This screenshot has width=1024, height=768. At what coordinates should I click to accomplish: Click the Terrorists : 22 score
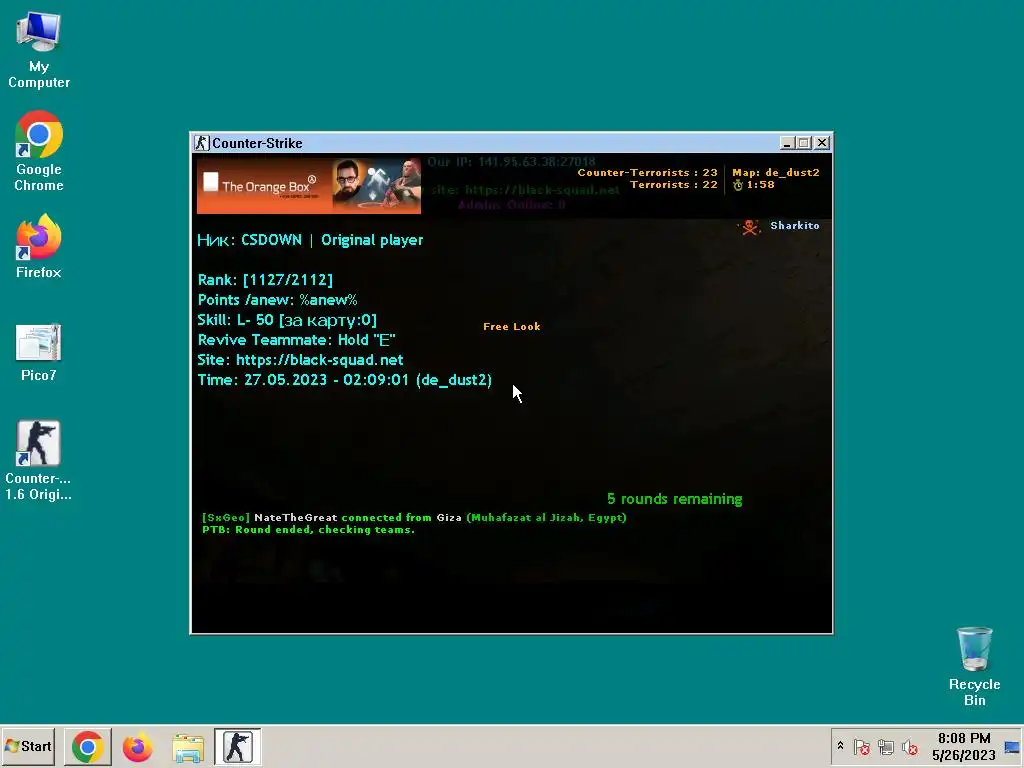[673, 185]
